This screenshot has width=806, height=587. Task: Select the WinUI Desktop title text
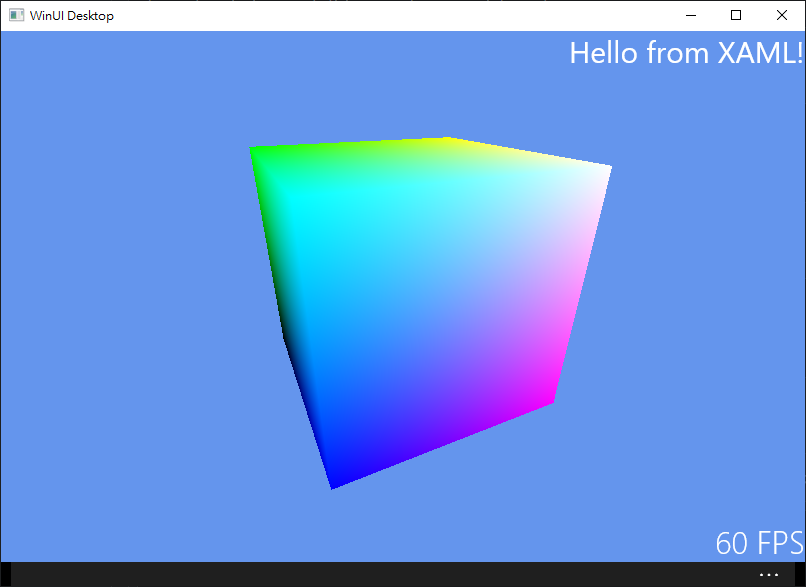(x=74, y=15)
